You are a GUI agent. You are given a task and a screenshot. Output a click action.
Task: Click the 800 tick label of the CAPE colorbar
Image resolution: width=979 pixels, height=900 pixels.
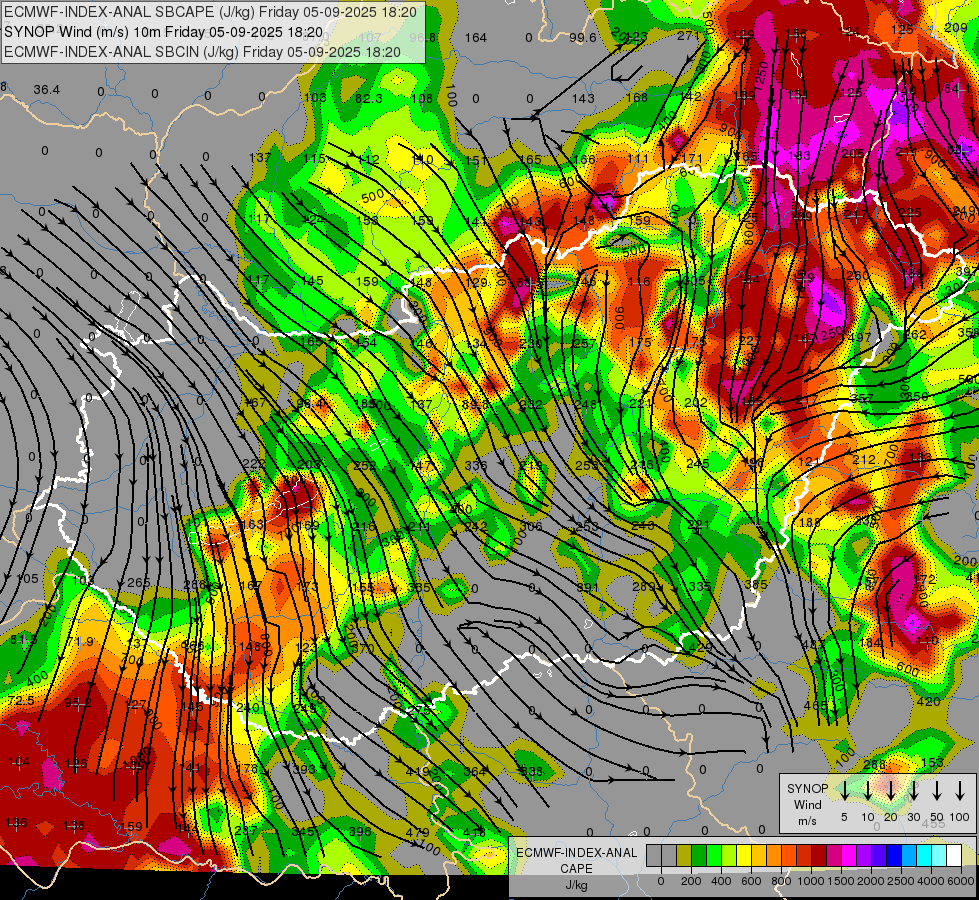click(x=781, y=881)
